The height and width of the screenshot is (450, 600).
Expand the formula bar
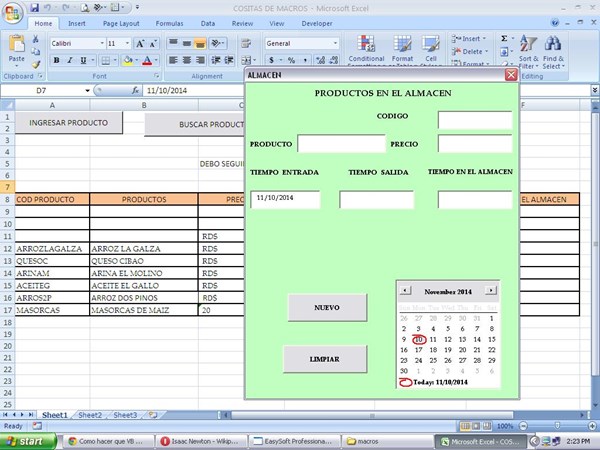click(x=595, y=90)
